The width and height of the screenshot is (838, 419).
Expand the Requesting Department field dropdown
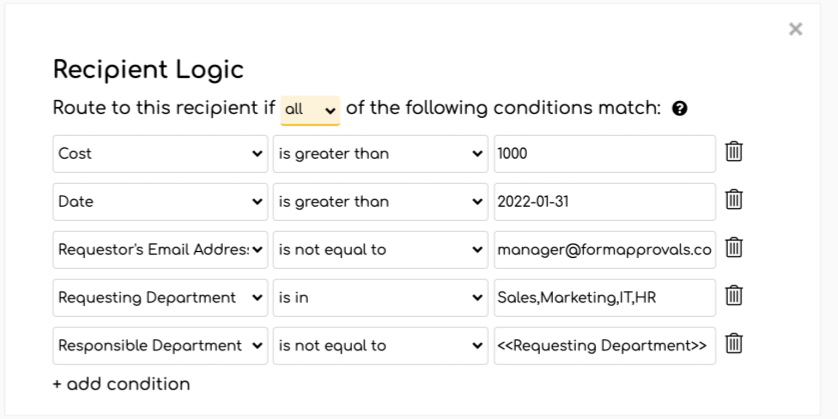tap(160, 298)
